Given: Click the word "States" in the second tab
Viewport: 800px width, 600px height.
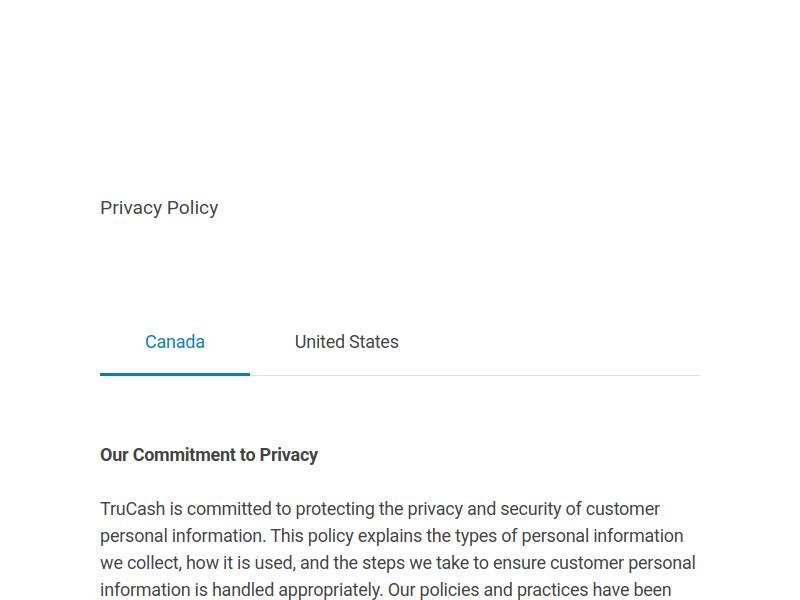Looking at the screenshot, I should [x=373, y=342].
